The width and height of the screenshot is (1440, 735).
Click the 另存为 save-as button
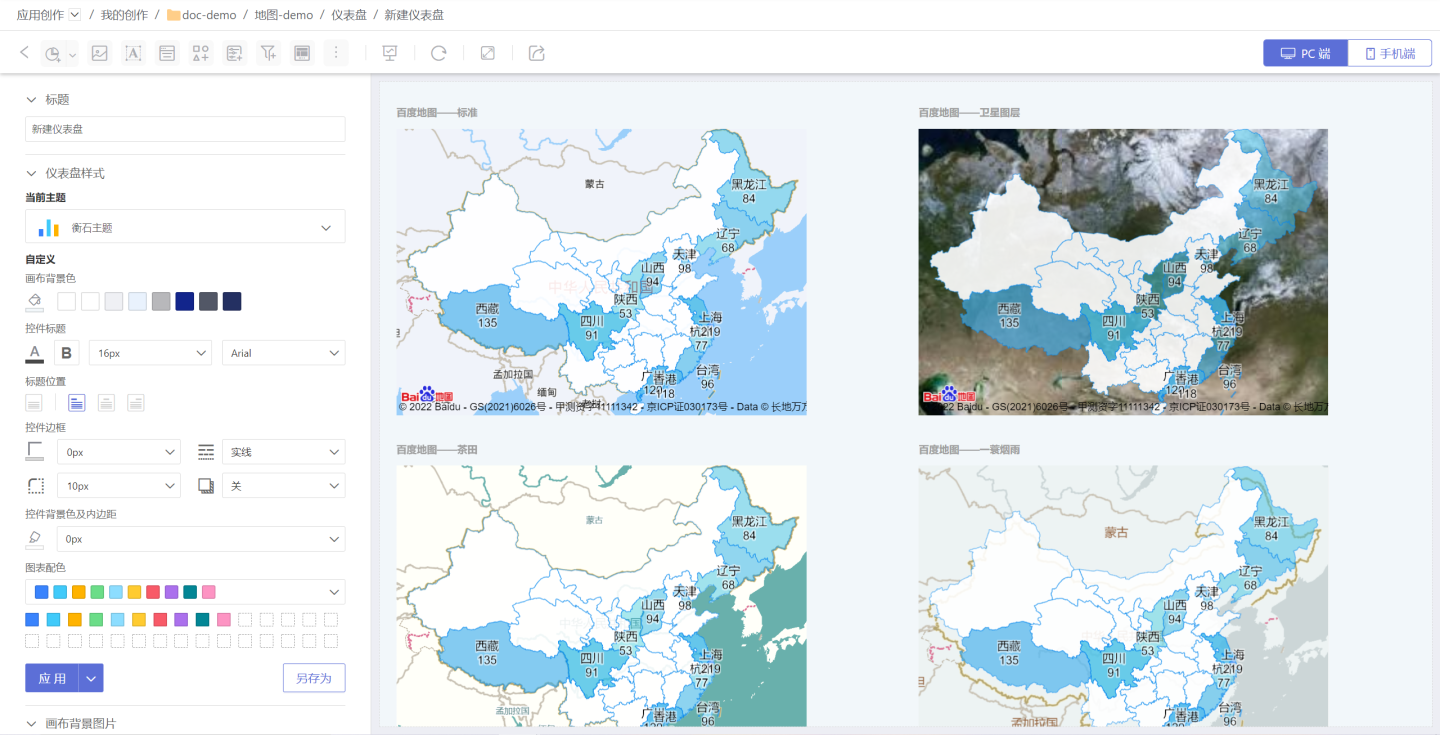pyautogui.click(x=314, y=678)
